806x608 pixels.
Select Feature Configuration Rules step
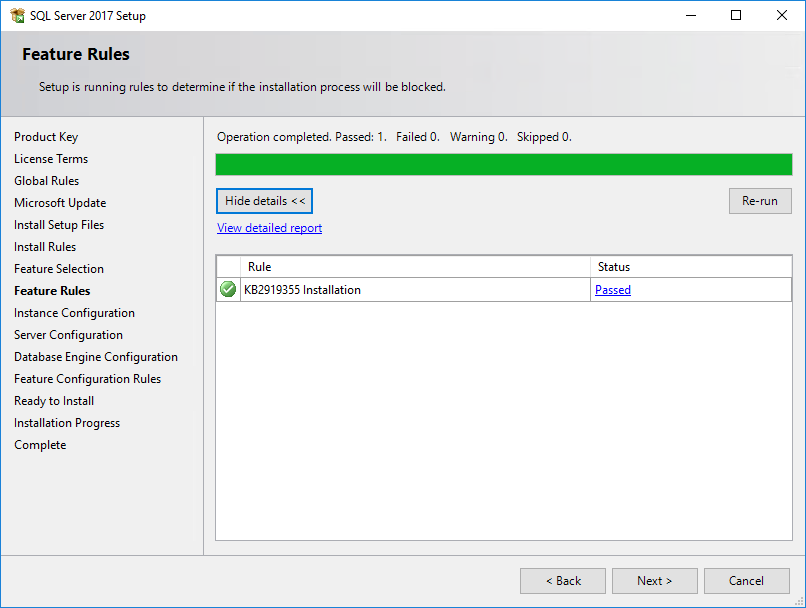point(87,379)
